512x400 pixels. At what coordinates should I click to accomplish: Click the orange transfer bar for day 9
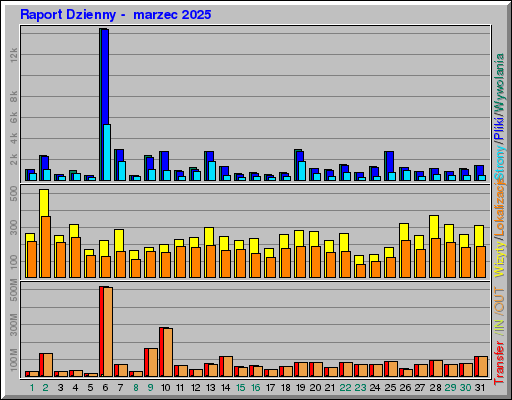(153, 363)
